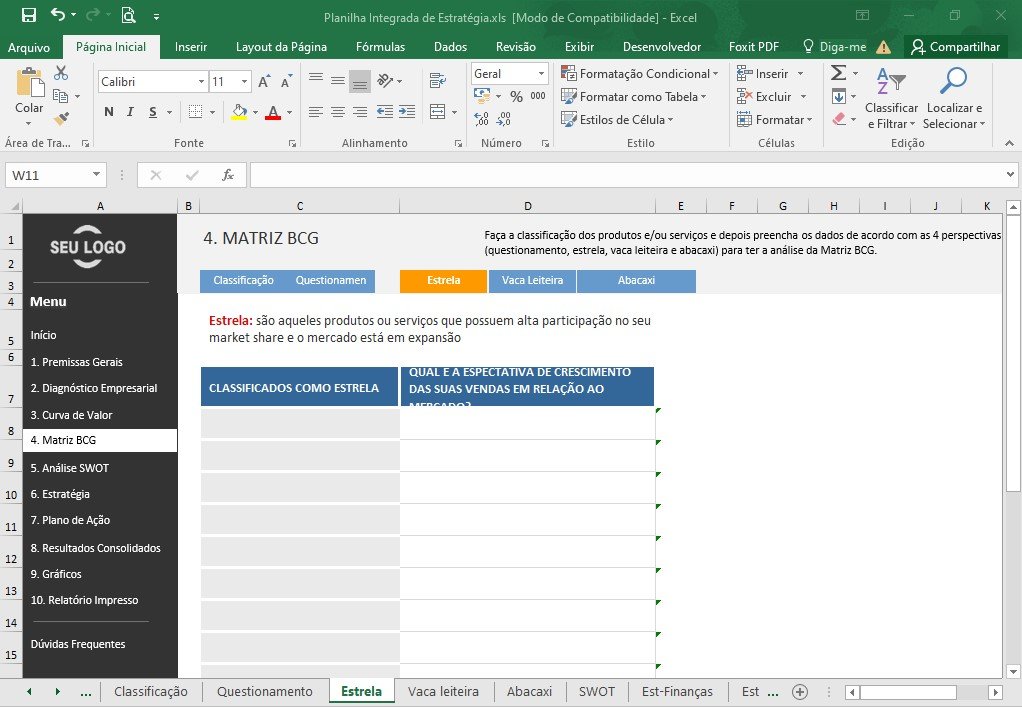Click the Compartilhar share button
Viewport: 1022px width, 707px height.
[956, 47]
